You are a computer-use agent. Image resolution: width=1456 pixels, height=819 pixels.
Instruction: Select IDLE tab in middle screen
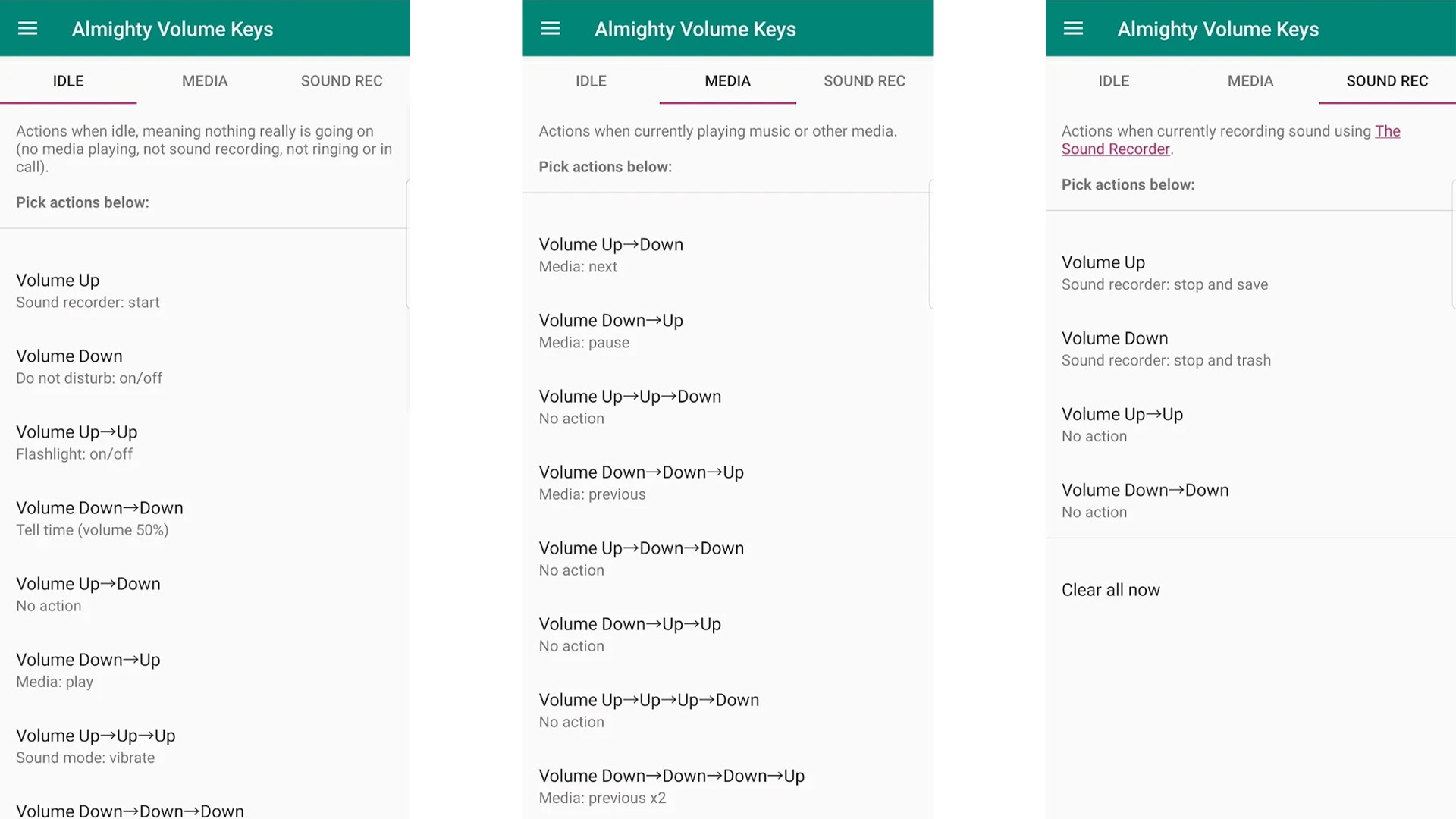click(591, 81)
